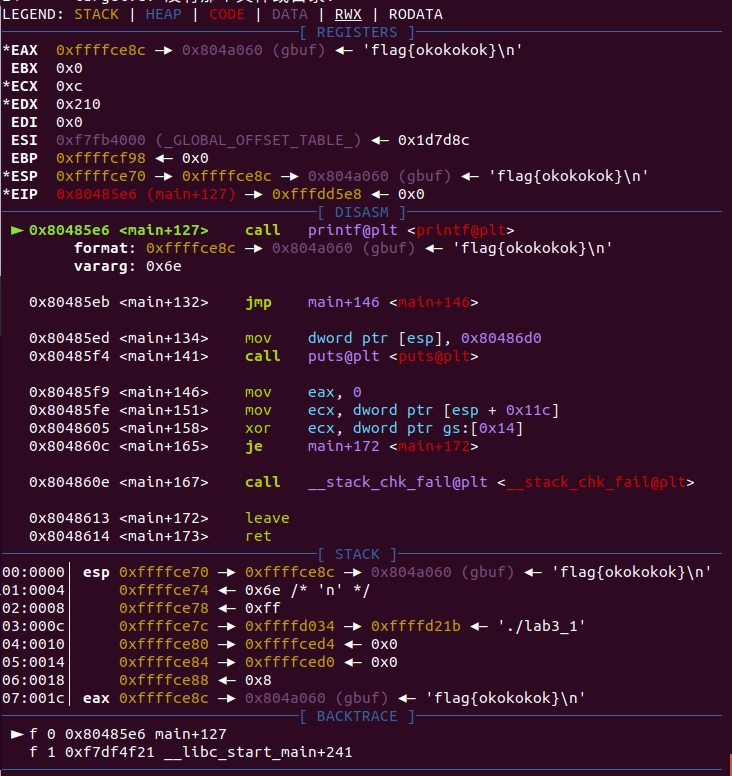Click __stack_chk_fail@plt call target
The width and height of the screenshot is (732, 776).
coord(397,483)
